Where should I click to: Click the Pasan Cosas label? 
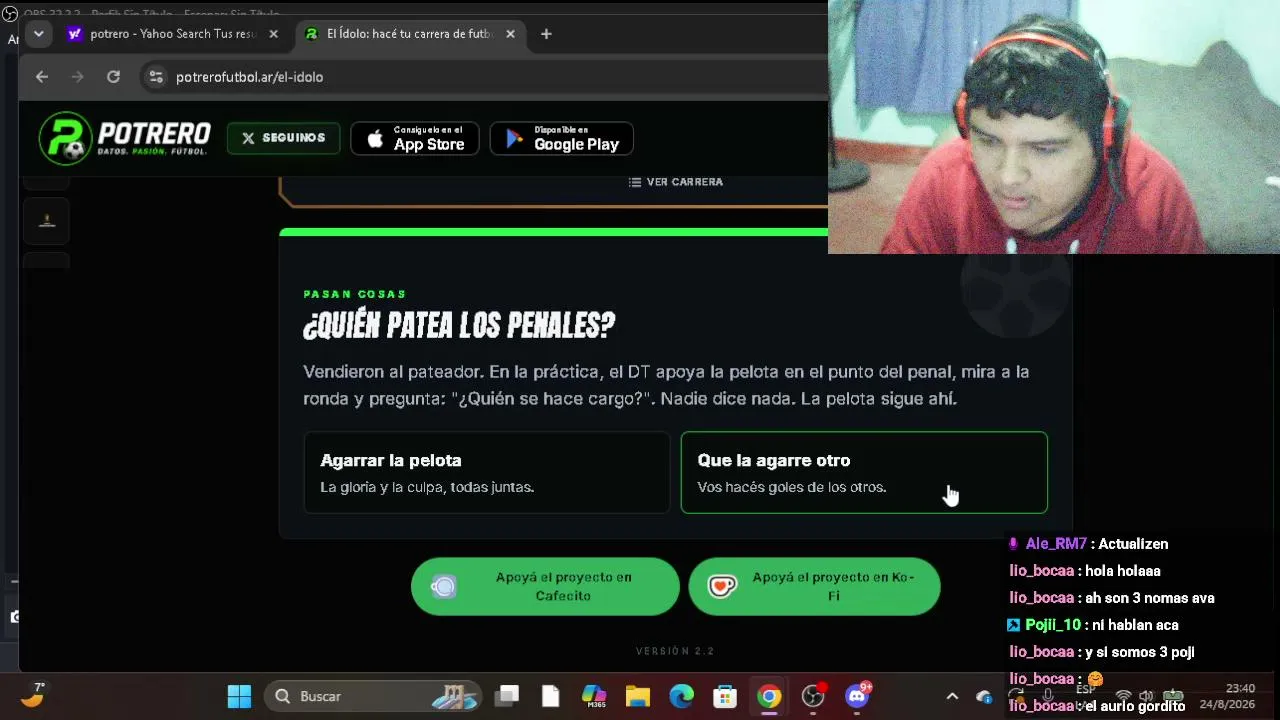tap(355, 294)
